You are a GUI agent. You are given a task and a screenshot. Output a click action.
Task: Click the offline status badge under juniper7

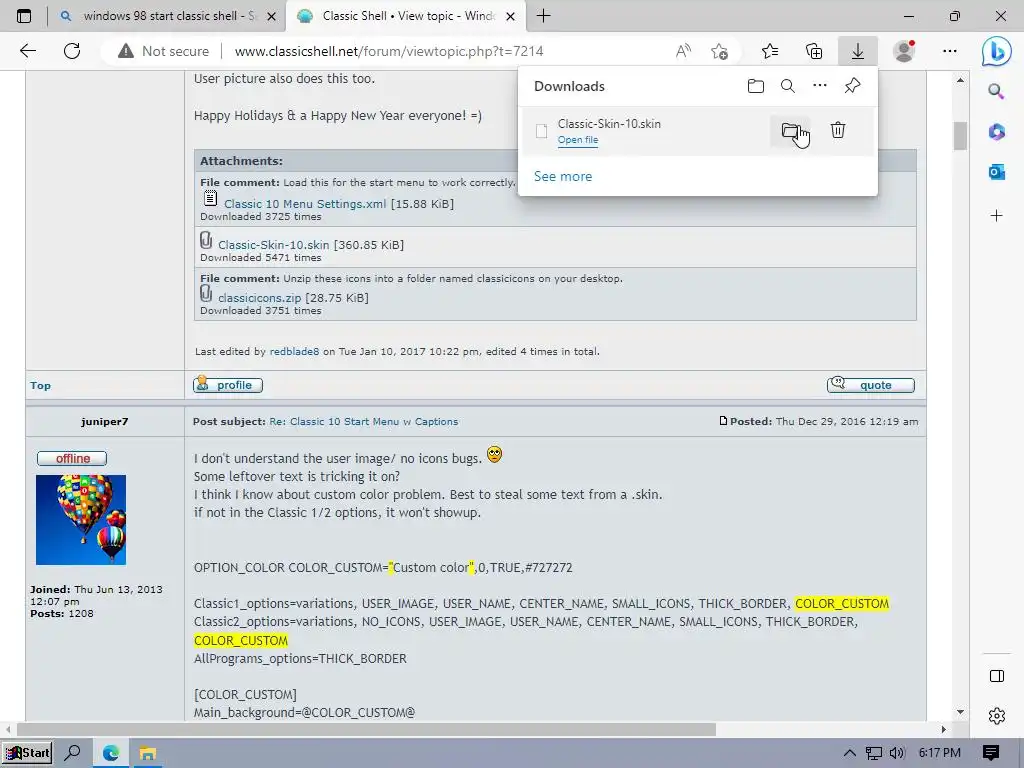(x=72, y=458)
